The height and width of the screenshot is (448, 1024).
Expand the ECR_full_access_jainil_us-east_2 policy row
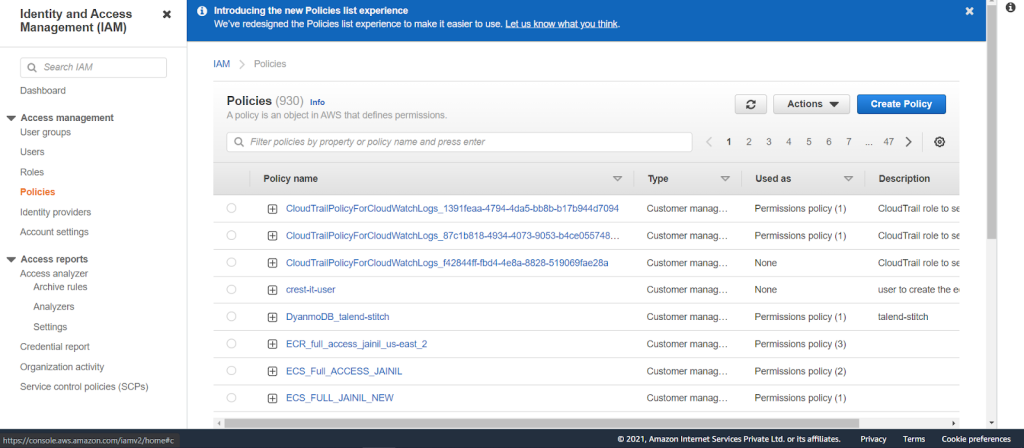272,345
